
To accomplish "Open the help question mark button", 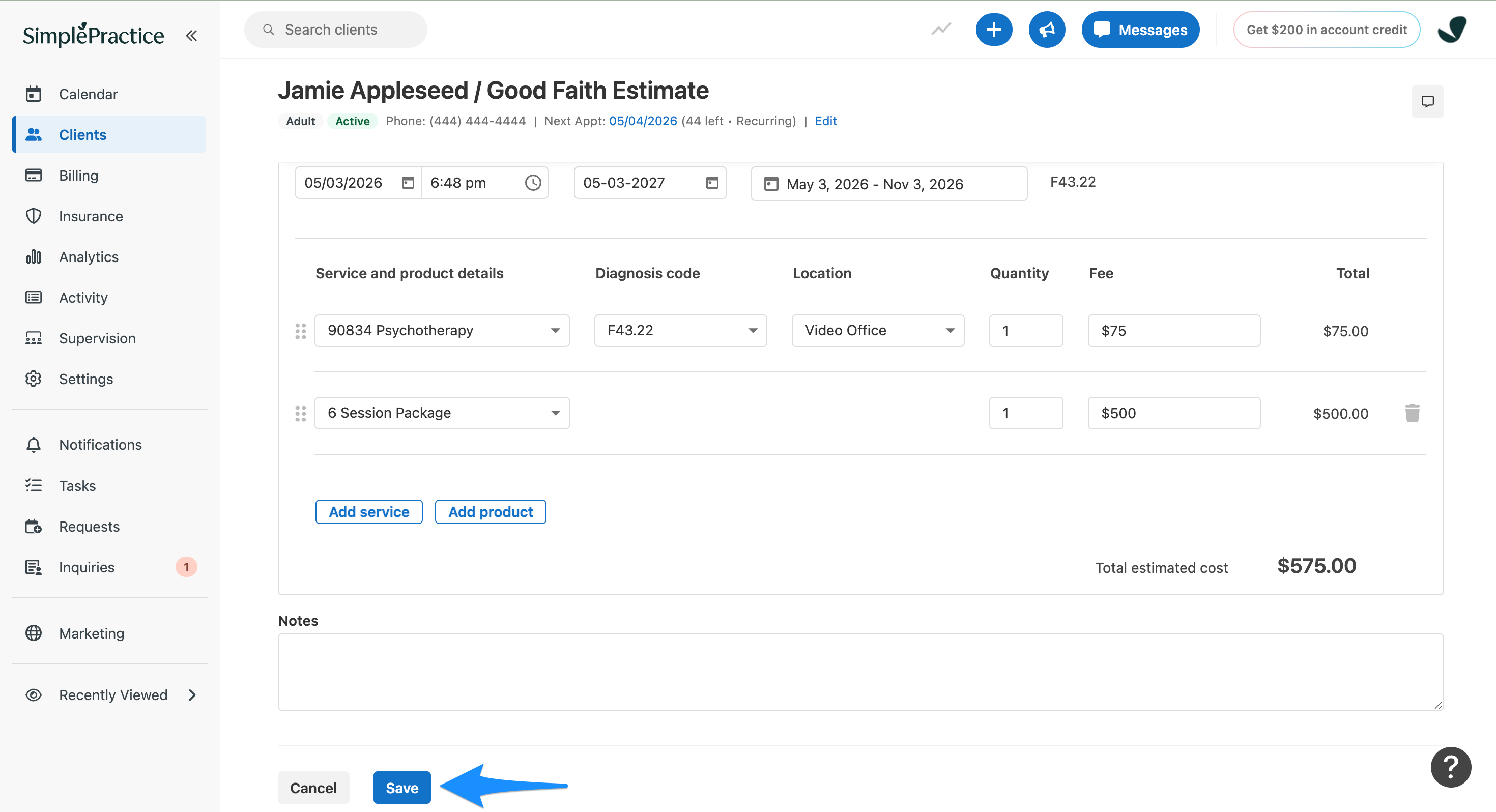I will click(x=1450, y=767).
